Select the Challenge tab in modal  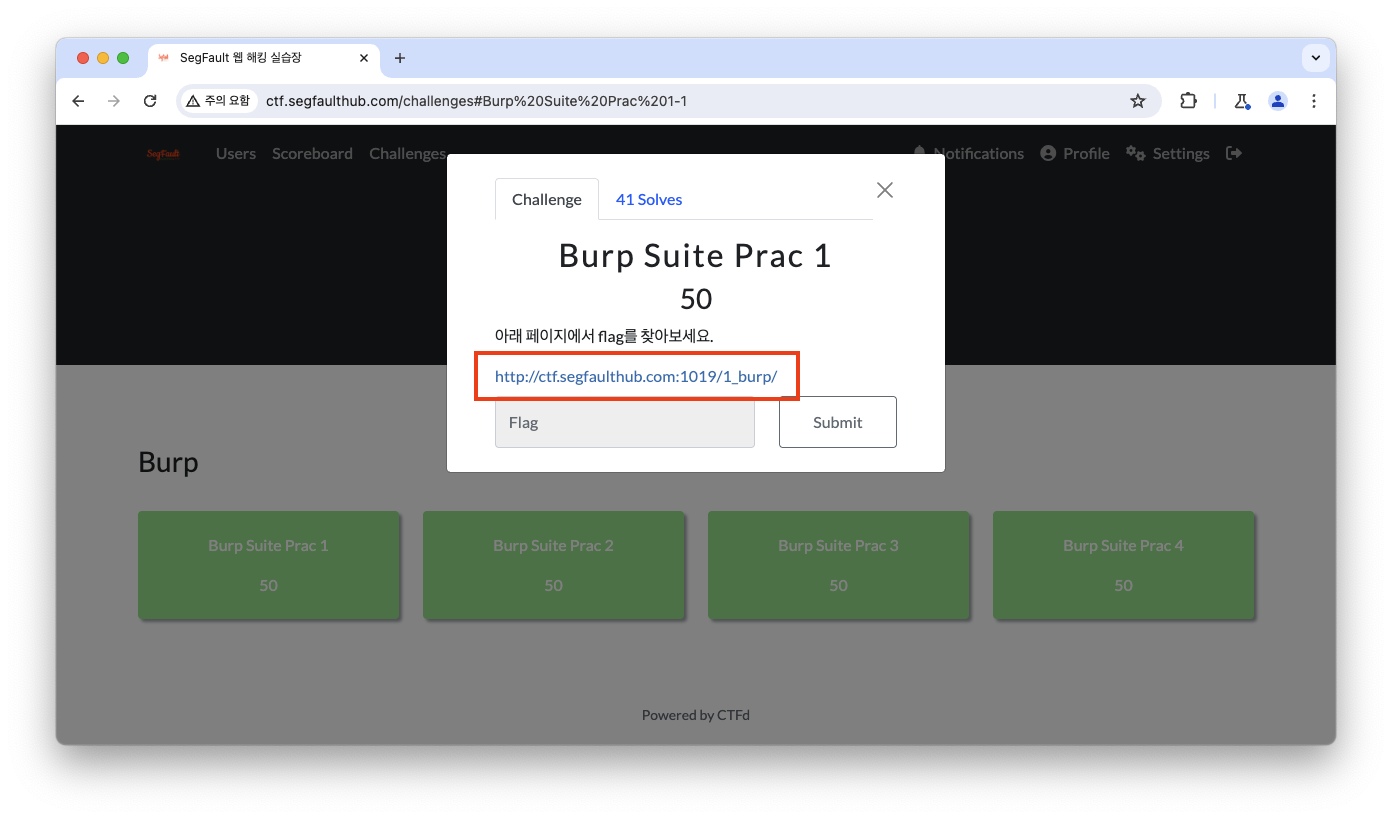[x=547, y=199]
